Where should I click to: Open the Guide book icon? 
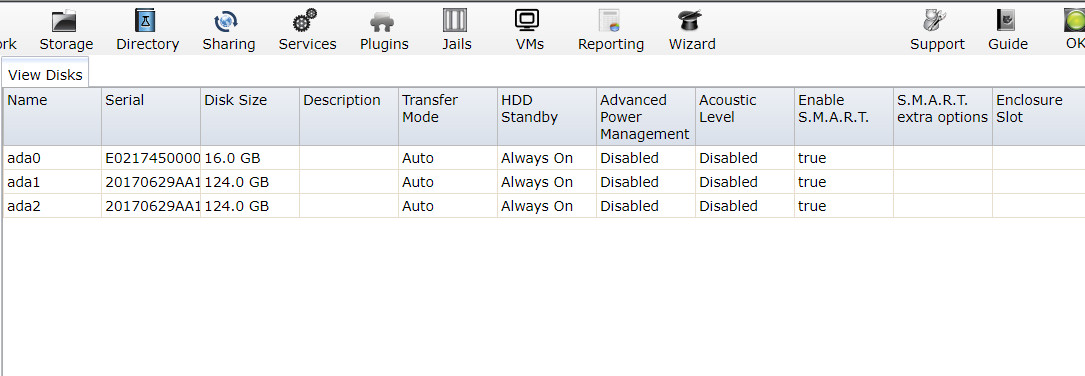(x=1006, y=21)
